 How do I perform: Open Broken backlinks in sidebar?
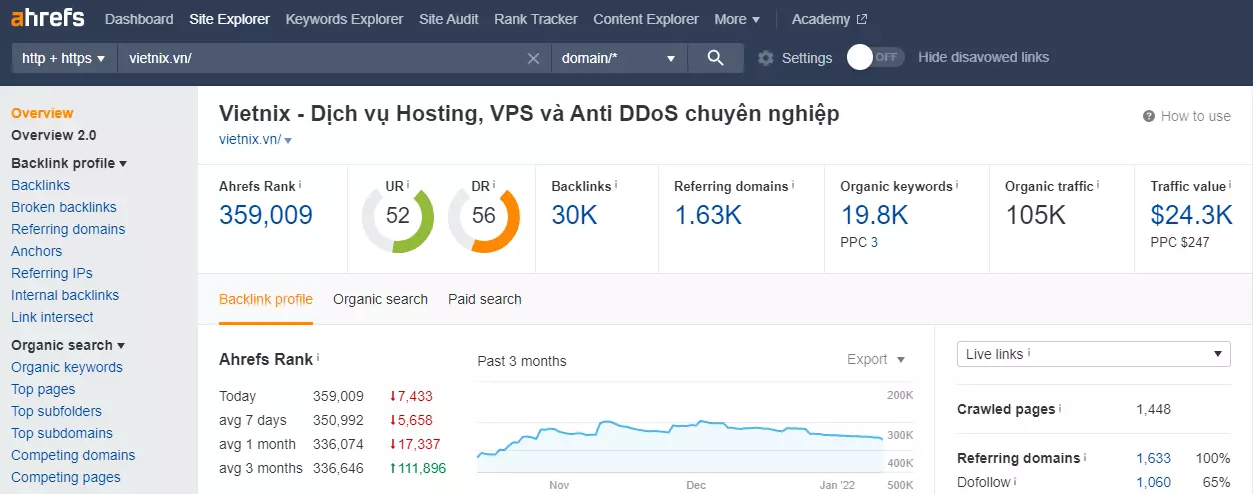(64, 207)
